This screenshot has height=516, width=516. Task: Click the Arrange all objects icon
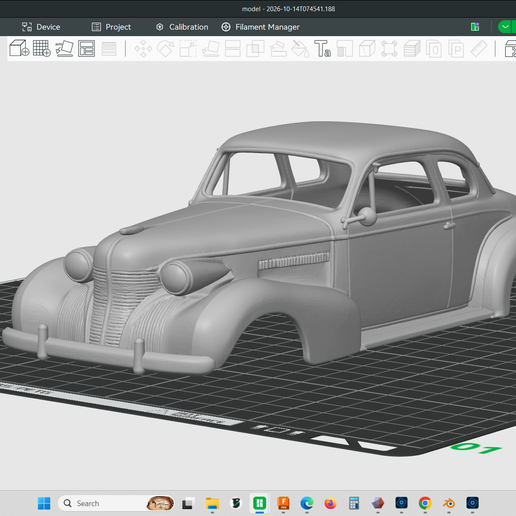(x=86, y=49)
